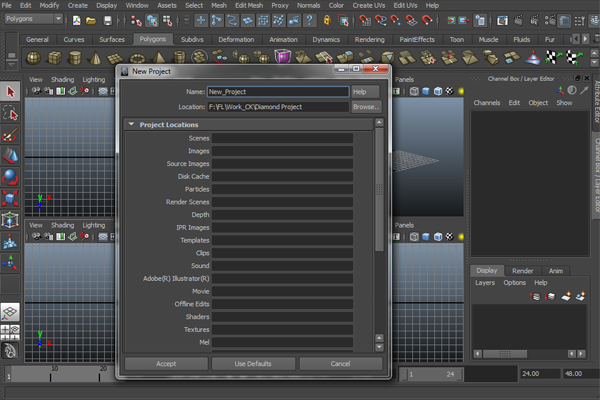Switch to Anim layer tab
This screenshot has height=400, width=600.
pos(556,271)
